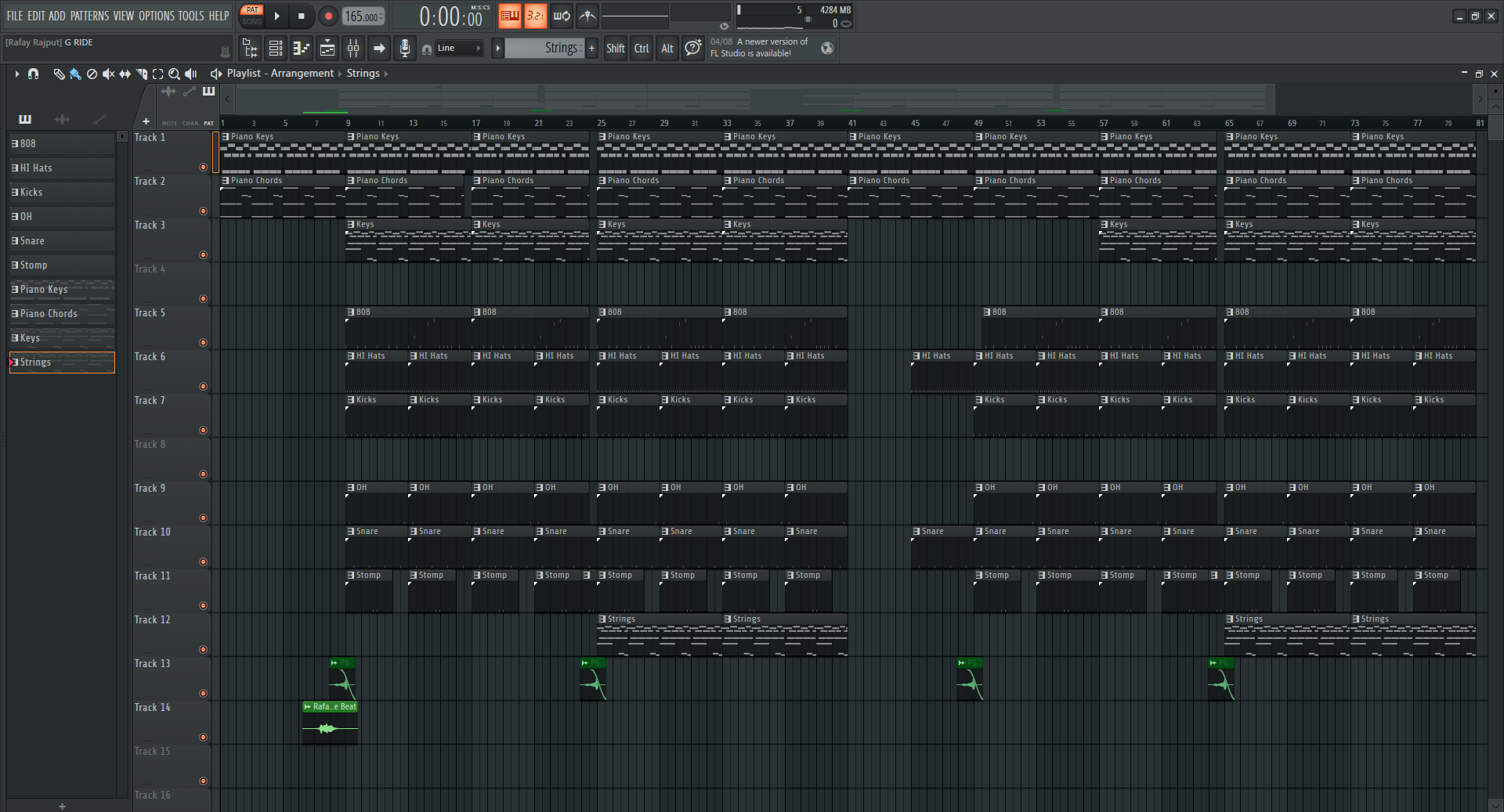The width and height of the screenshot is (1504, 812).
Task: Select the Slip tool in playlist toolbar
Action: point(125,74)
